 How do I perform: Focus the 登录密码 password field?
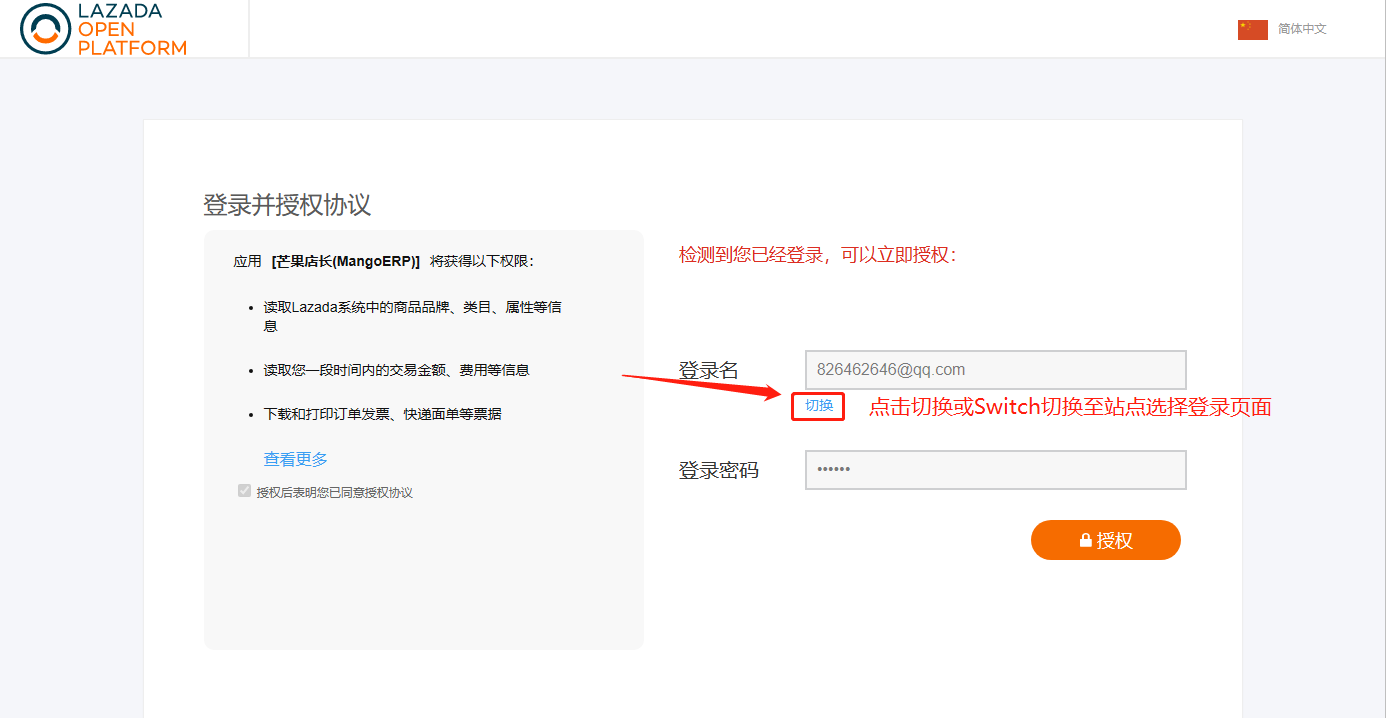995,470
